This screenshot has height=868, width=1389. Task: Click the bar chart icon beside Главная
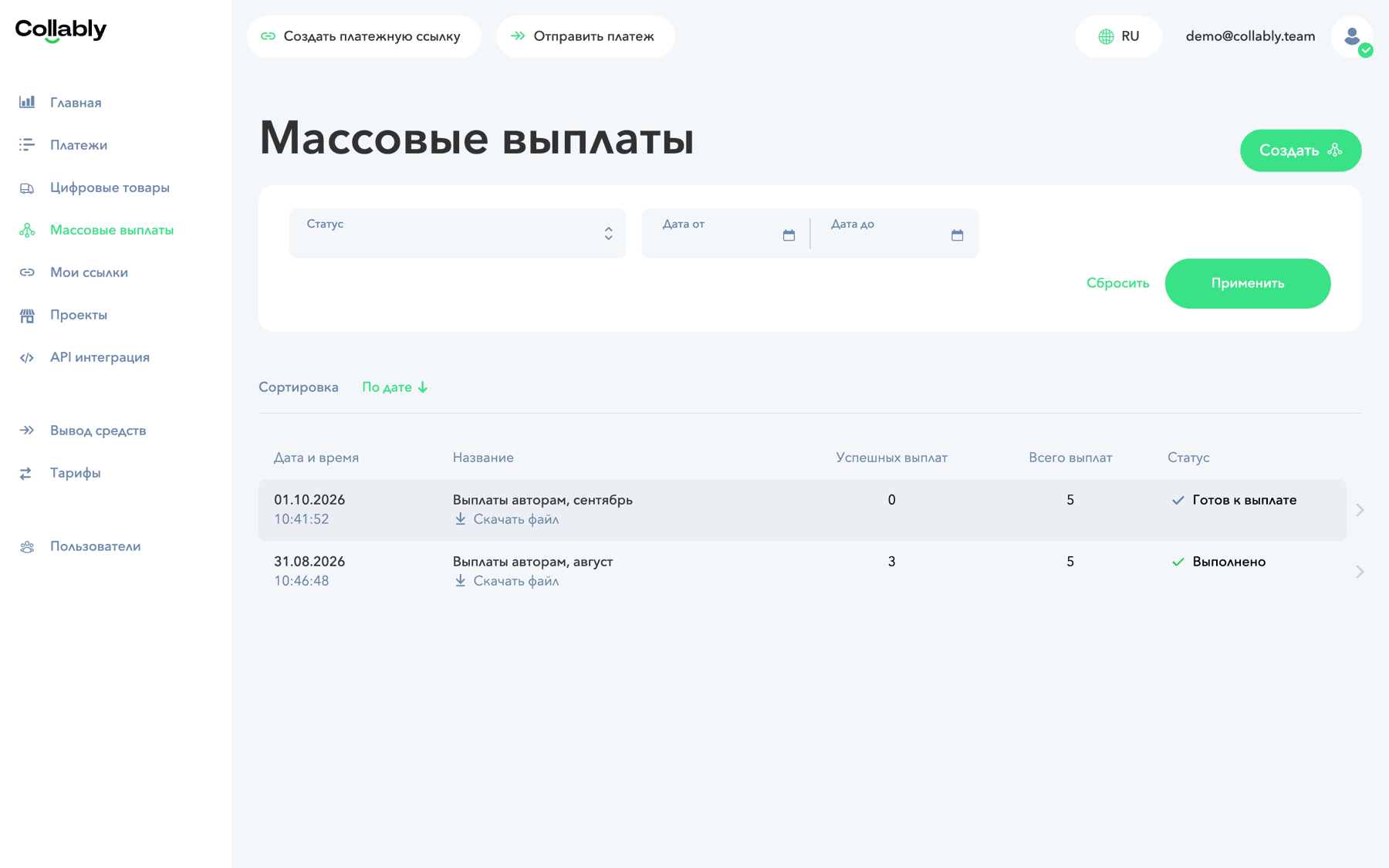pyautogui.click(x=27, y=102)
